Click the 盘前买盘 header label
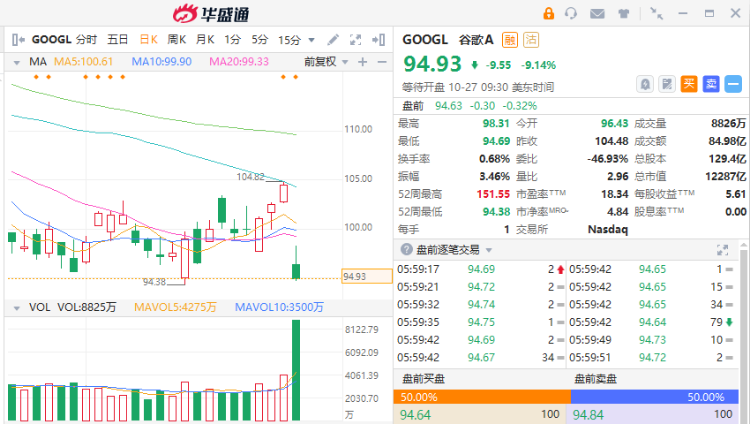The width and height of the screenshot is (750, 424). tap(423, 379)
